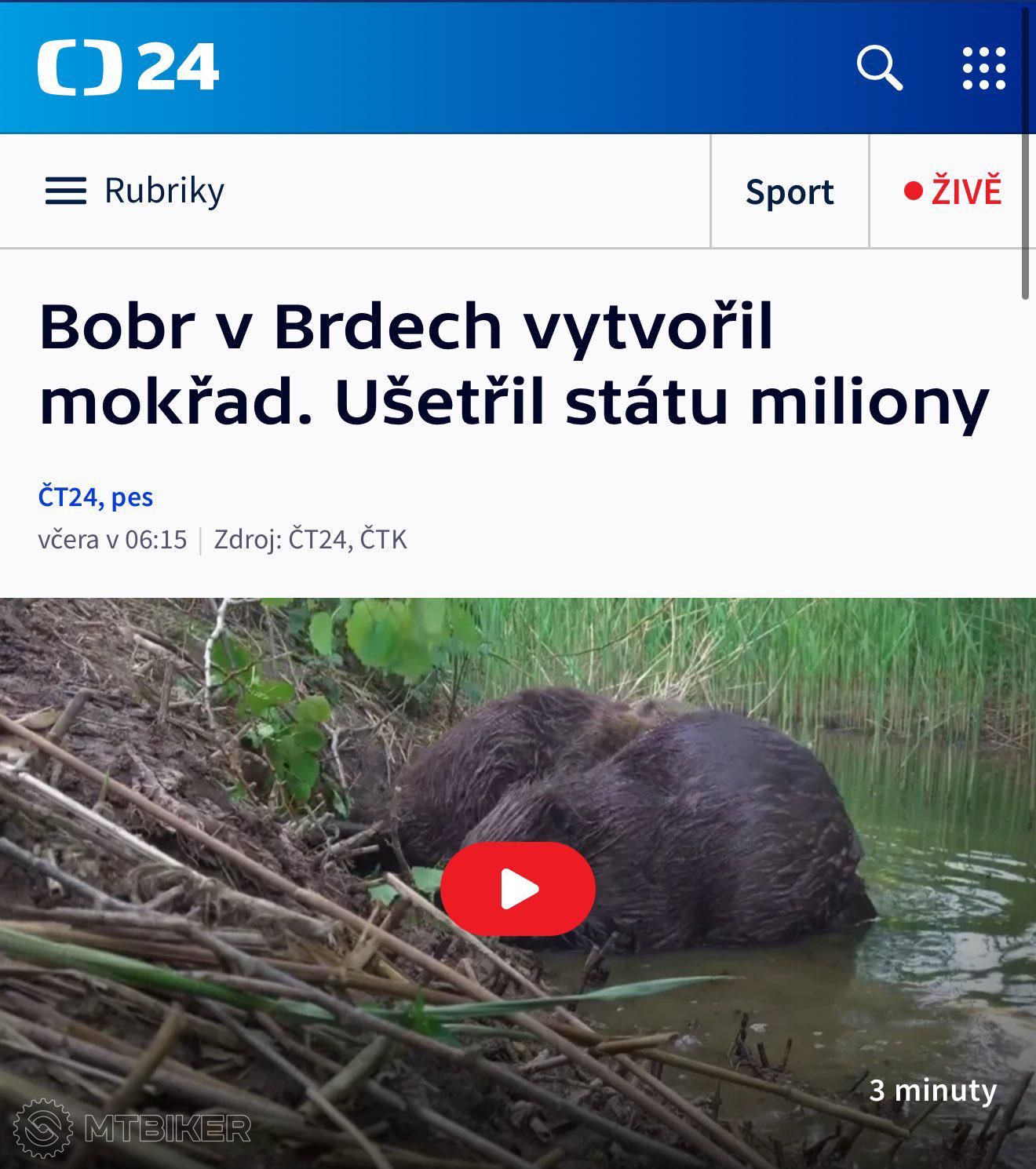Watch the ŽIVĚ live broadcast
This screenshot has width=1036, height=1169.
(953, 191)
